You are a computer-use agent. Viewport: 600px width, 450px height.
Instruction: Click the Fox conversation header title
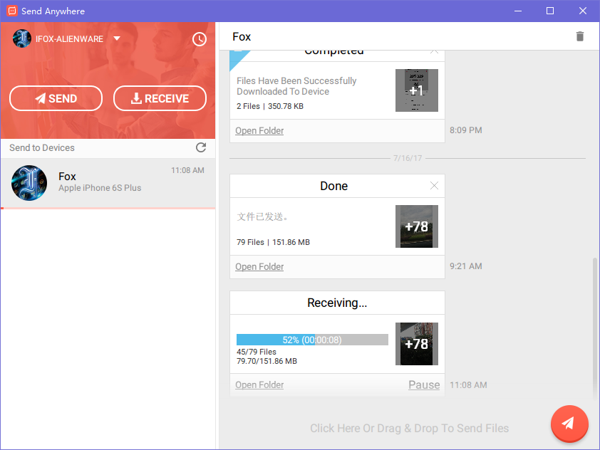tap(241, 37)
